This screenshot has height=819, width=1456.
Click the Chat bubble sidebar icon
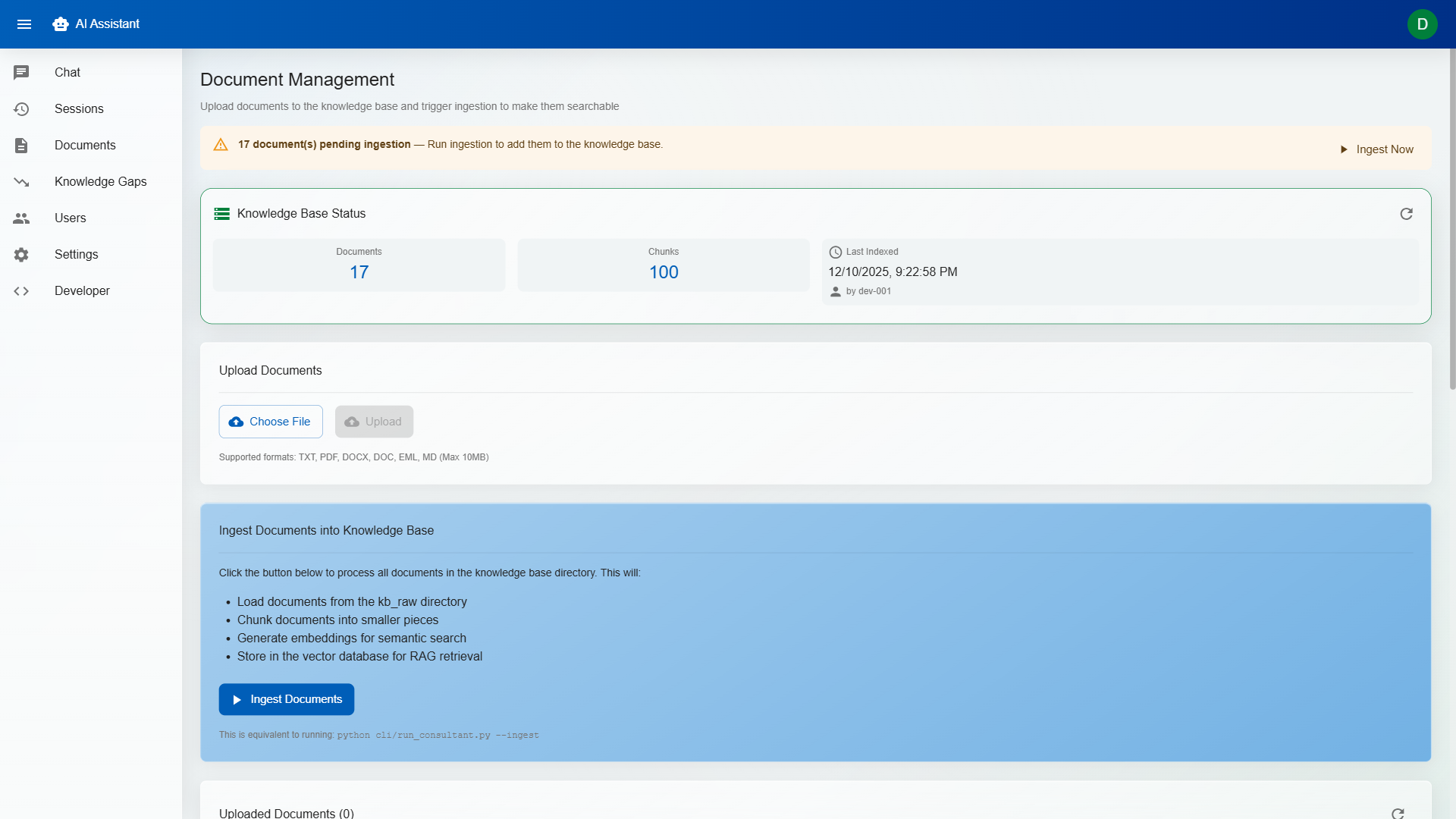21,72
